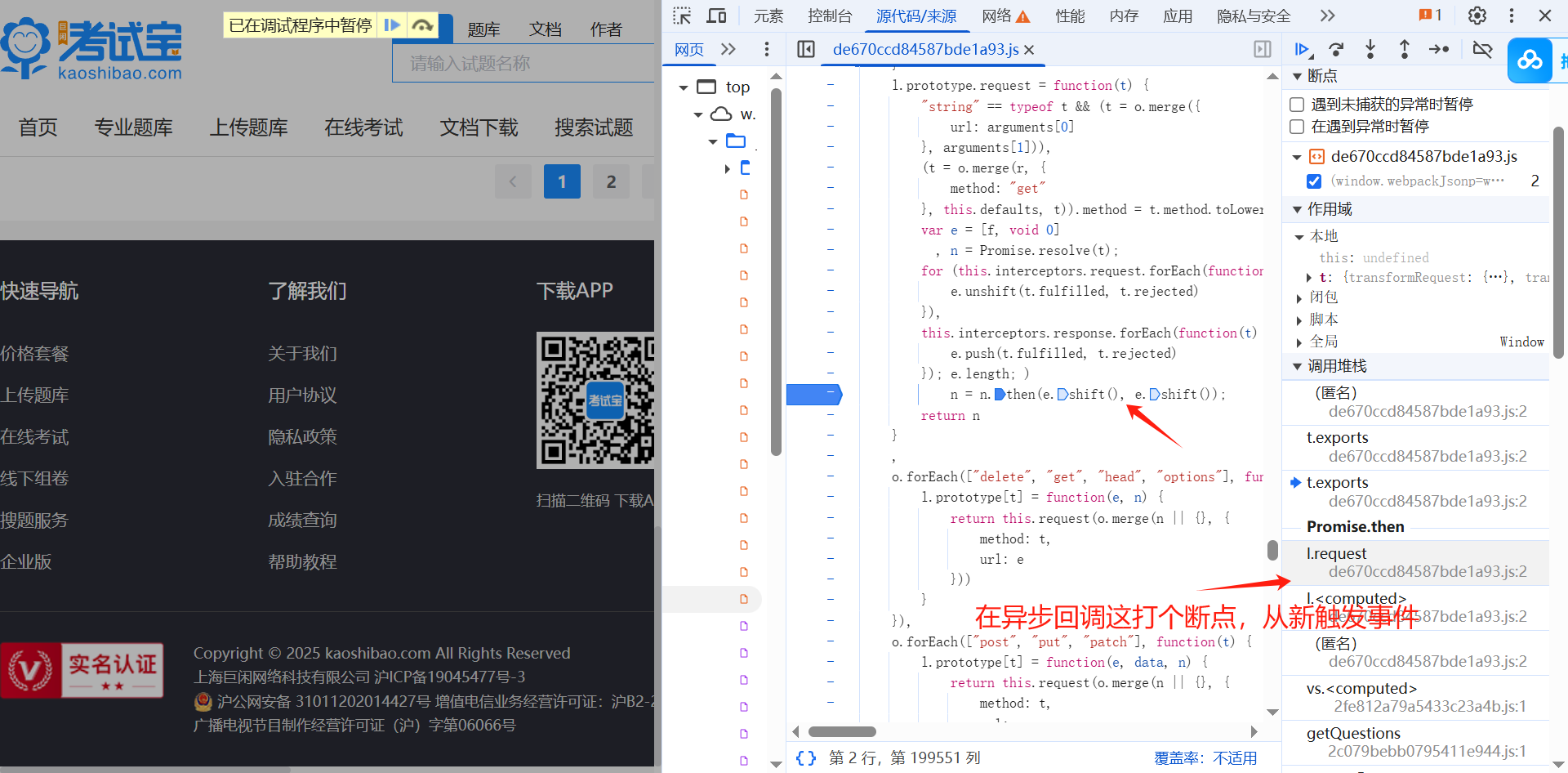Toggle the debugger sidebar
The image size is (1568, 773).
(1263, 49)
